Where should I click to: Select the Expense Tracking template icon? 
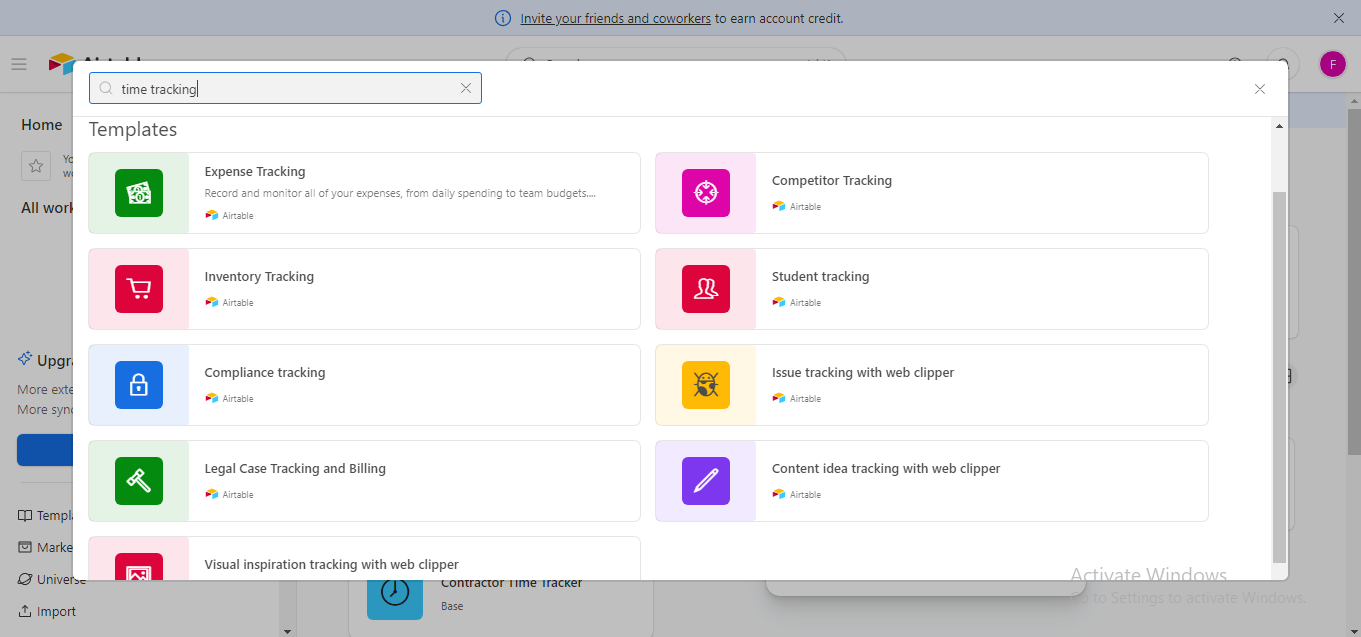[139, 193]
